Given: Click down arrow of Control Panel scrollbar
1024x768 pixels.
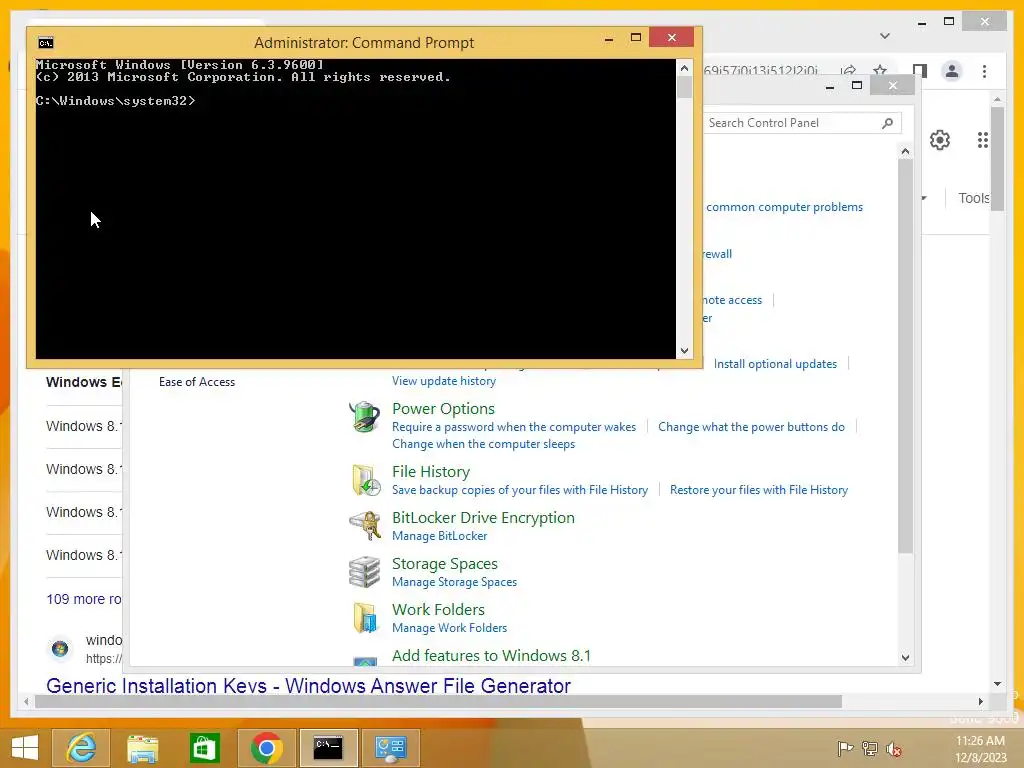Looking at the screenshot, I should (x=905, y=658).
